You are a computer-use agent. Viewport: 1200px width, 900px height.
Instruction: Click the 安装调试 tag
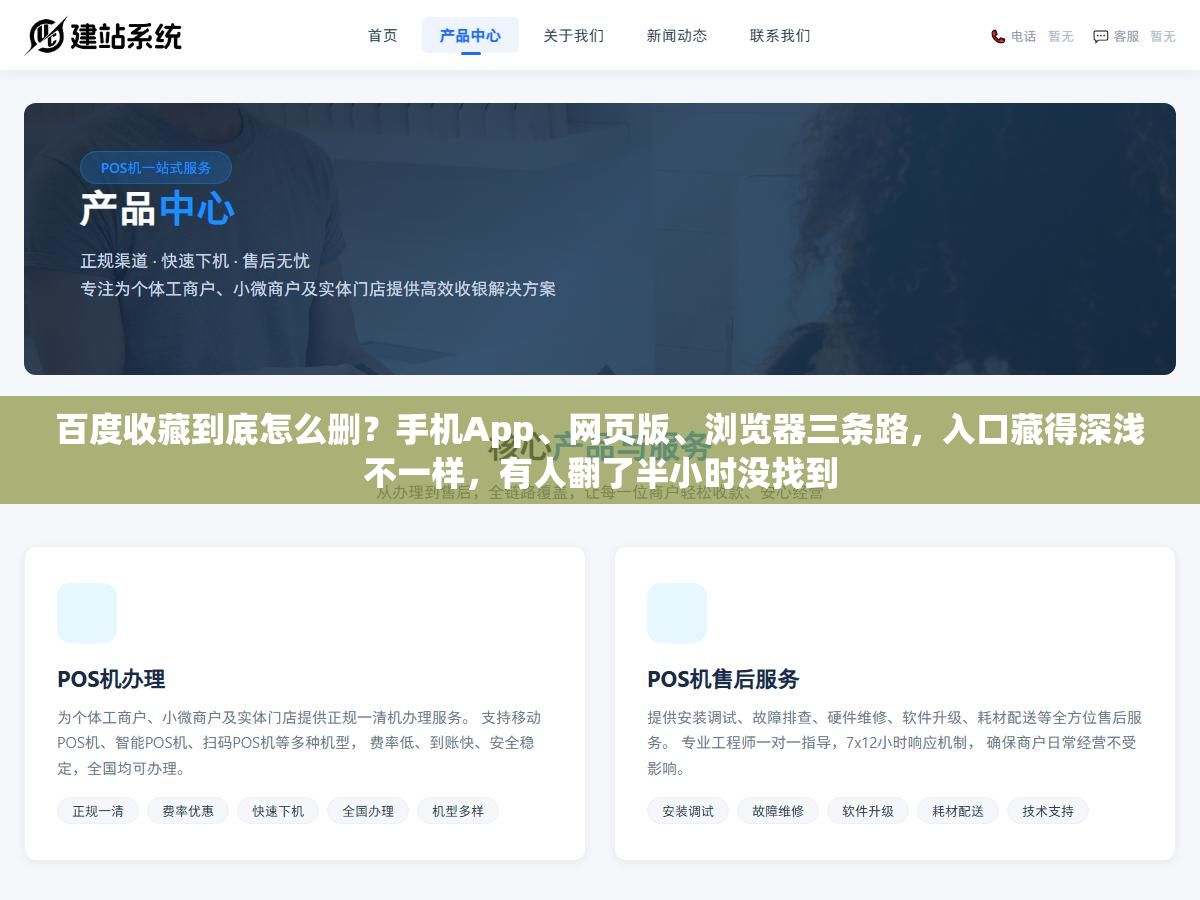point(688,811)
